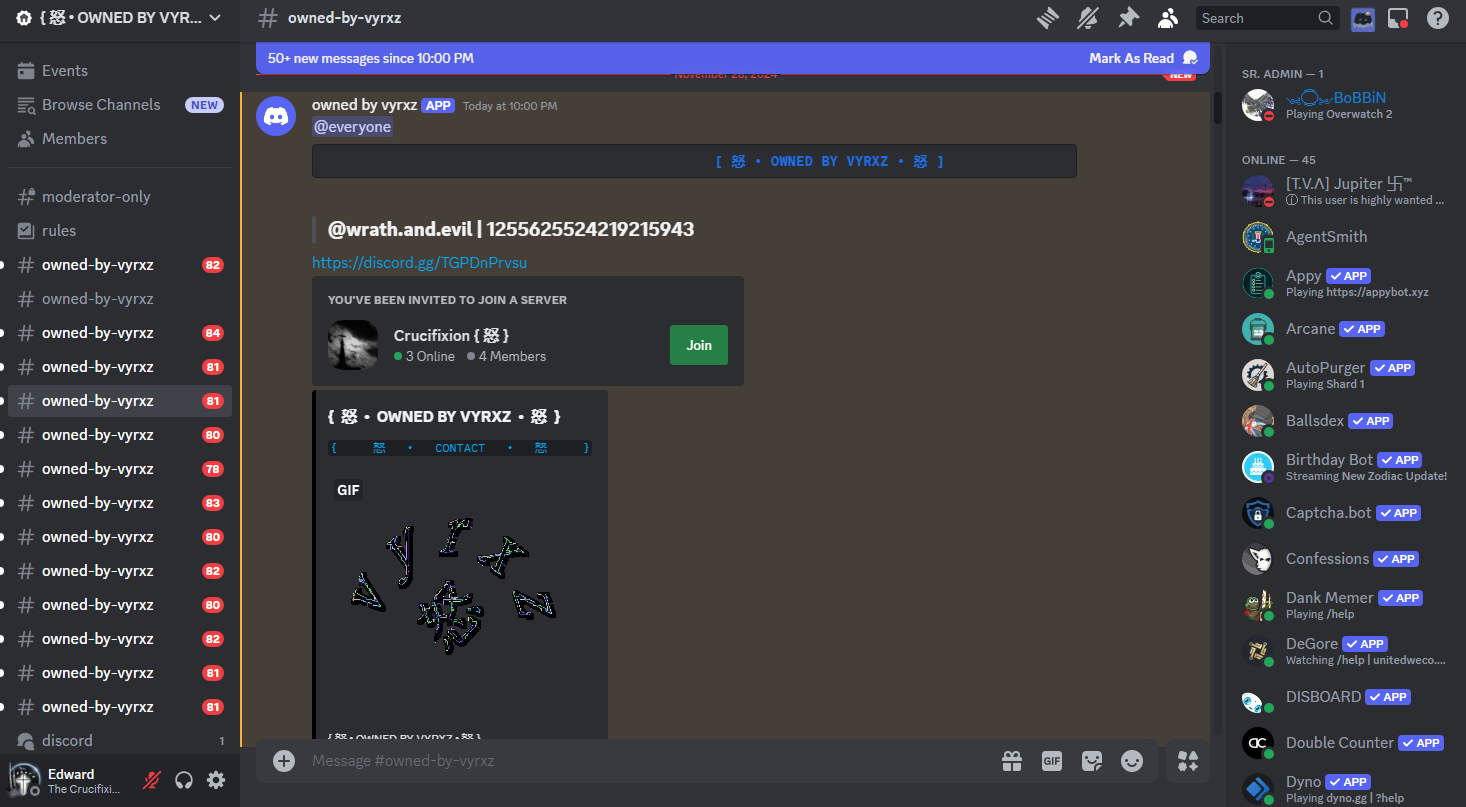Open the plus attachment menu in message box
This screenshot has height=807, width=1466.
tap(284, 761)
